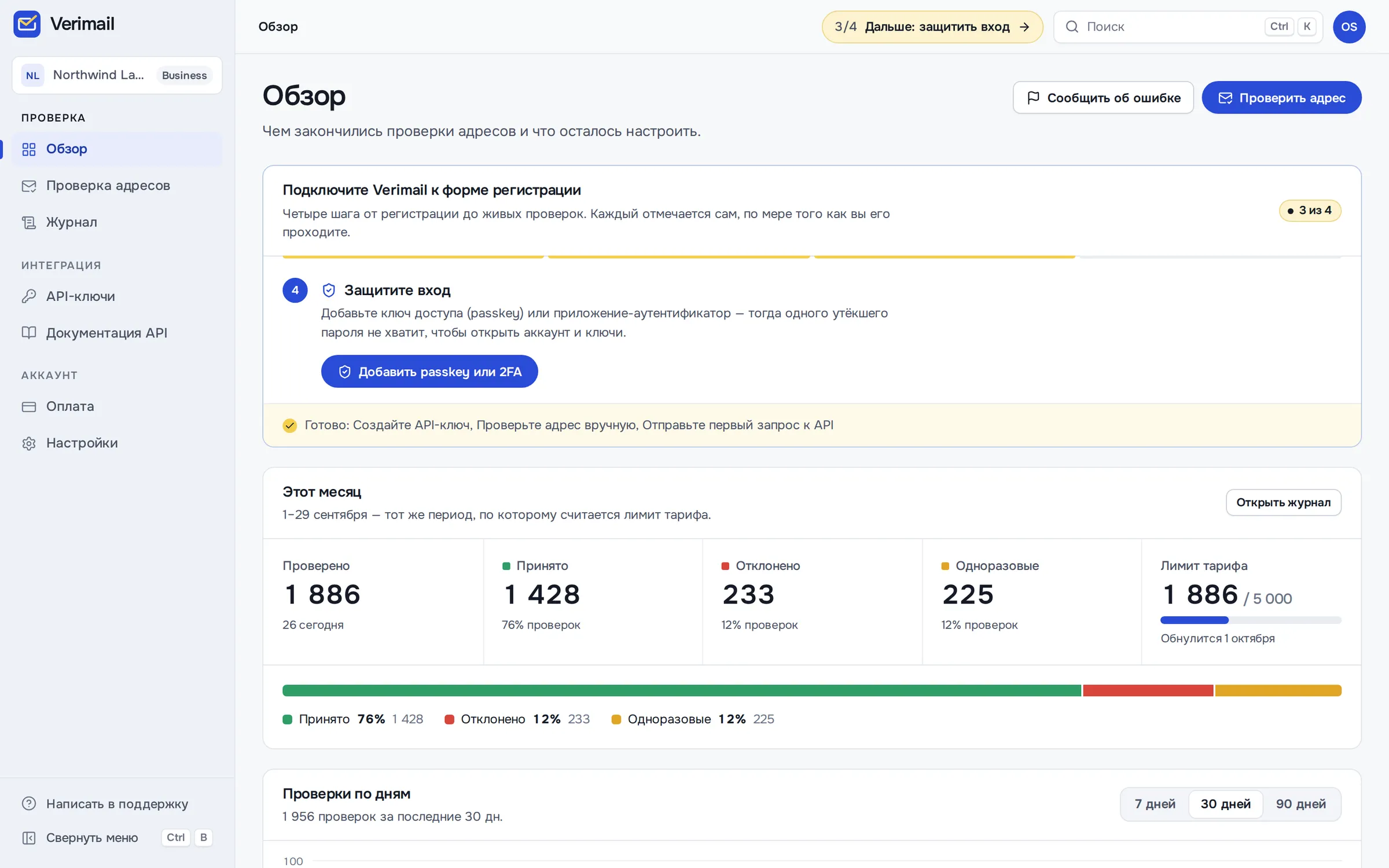This screenshot has height=868, width=1389.
Task: Click the green Принято segment of distribution bar
Action: coord(682,690)
